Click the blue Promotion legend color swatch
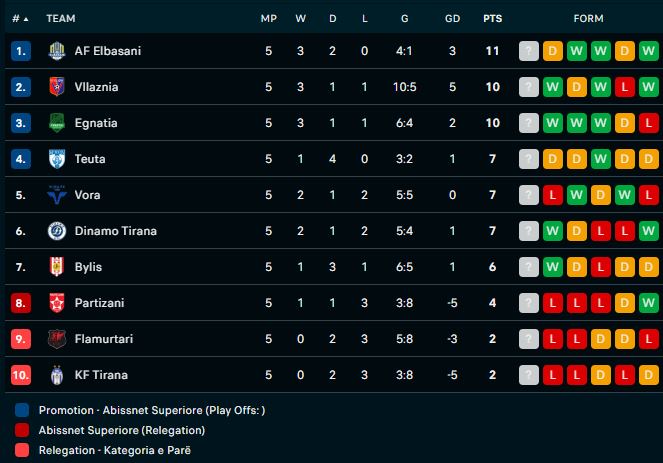 (22, 410)
